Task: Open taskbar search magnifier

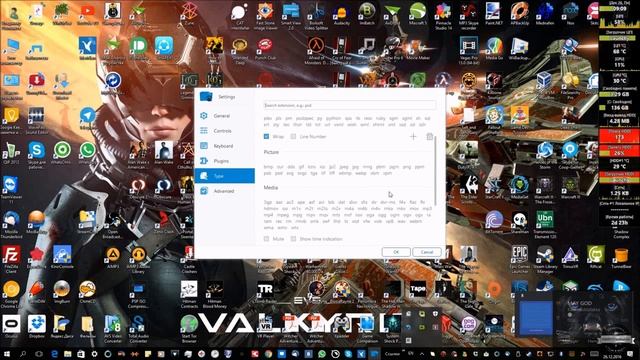Action: pos(23,354)
